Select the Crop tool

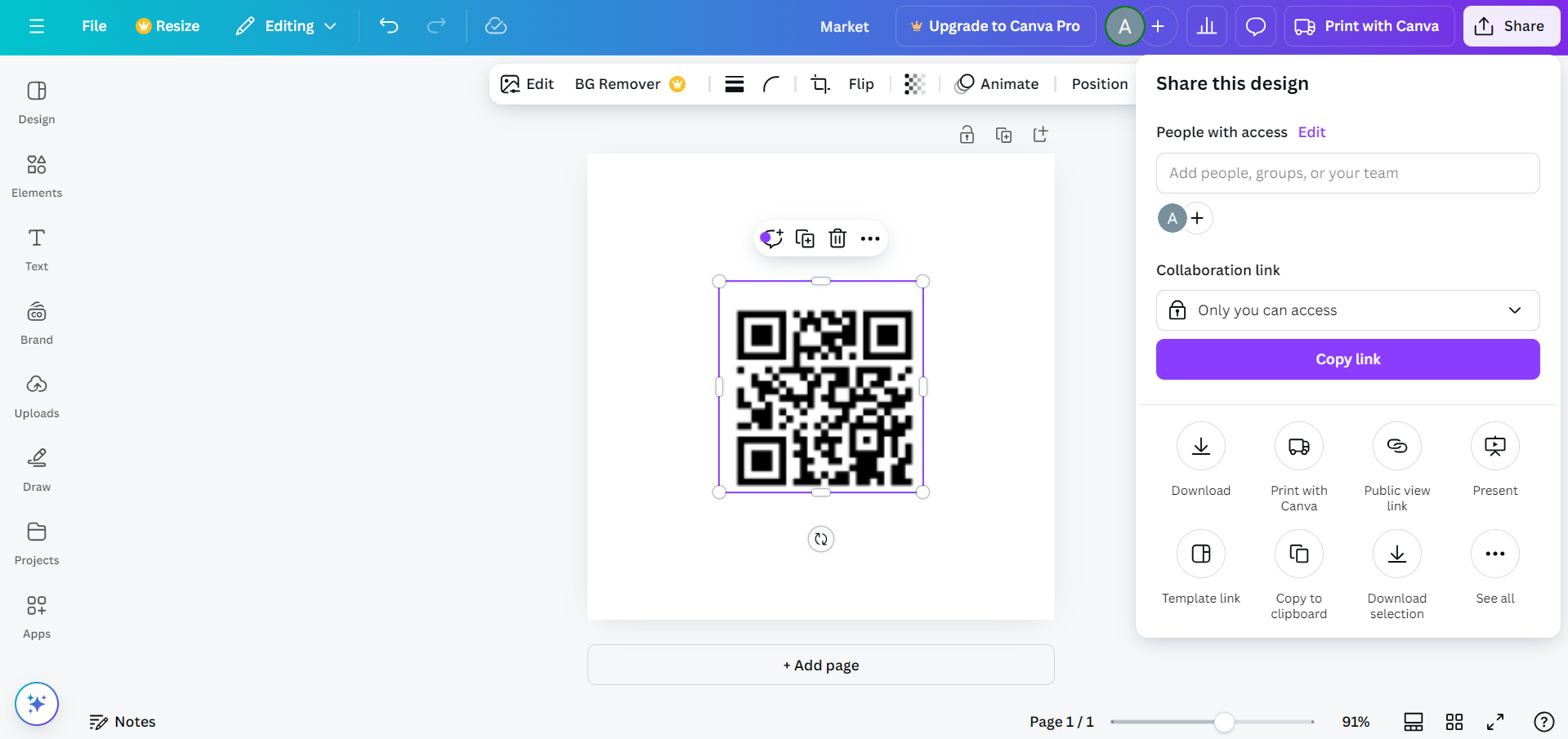pos(820,84)
